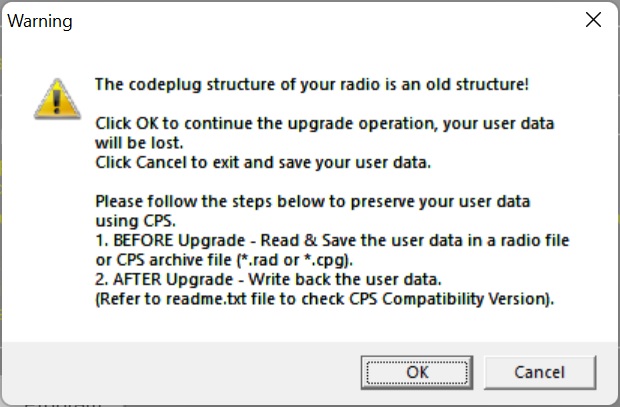This screenshot has height=407, width=620.
Task: Click the '*.rad or *.cpg' extensions text
Action: tap(295, 260)
